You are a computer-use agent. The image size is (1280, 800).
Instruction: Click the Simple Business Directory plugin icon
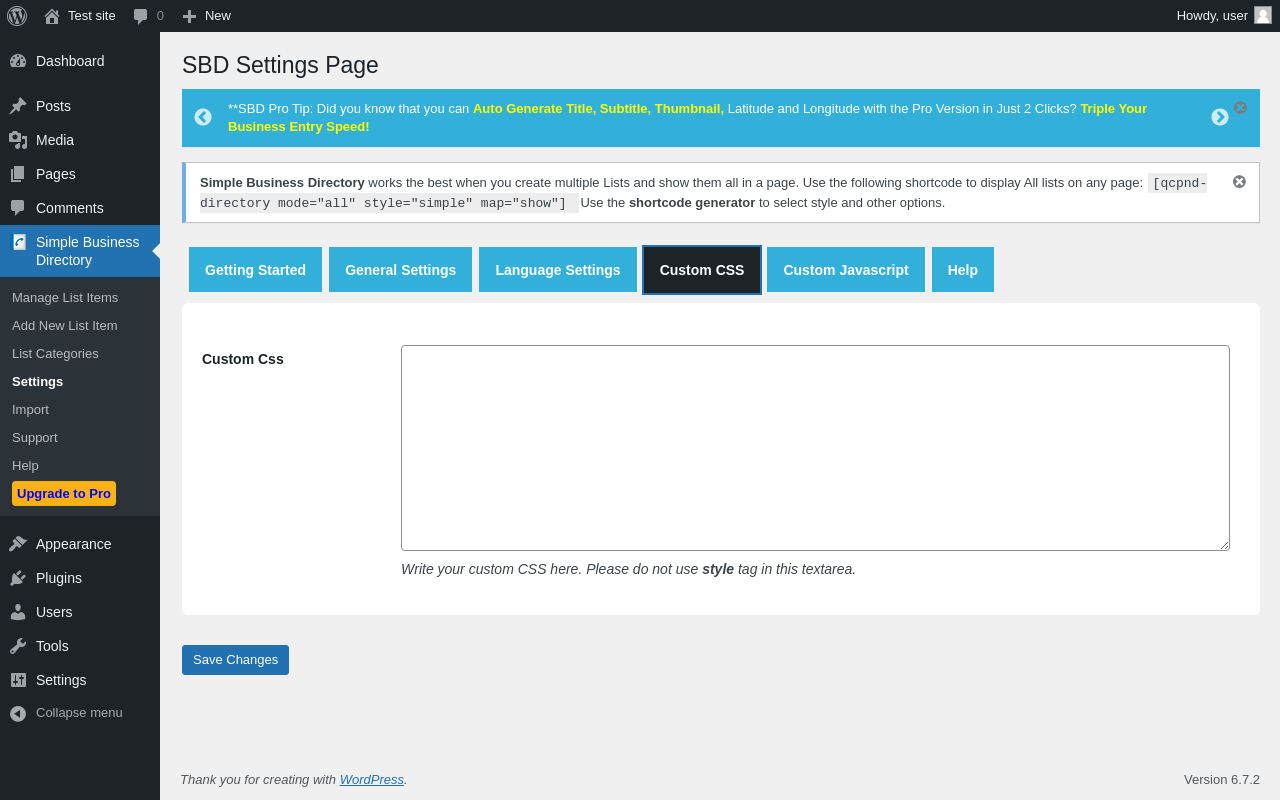[19, 242]
